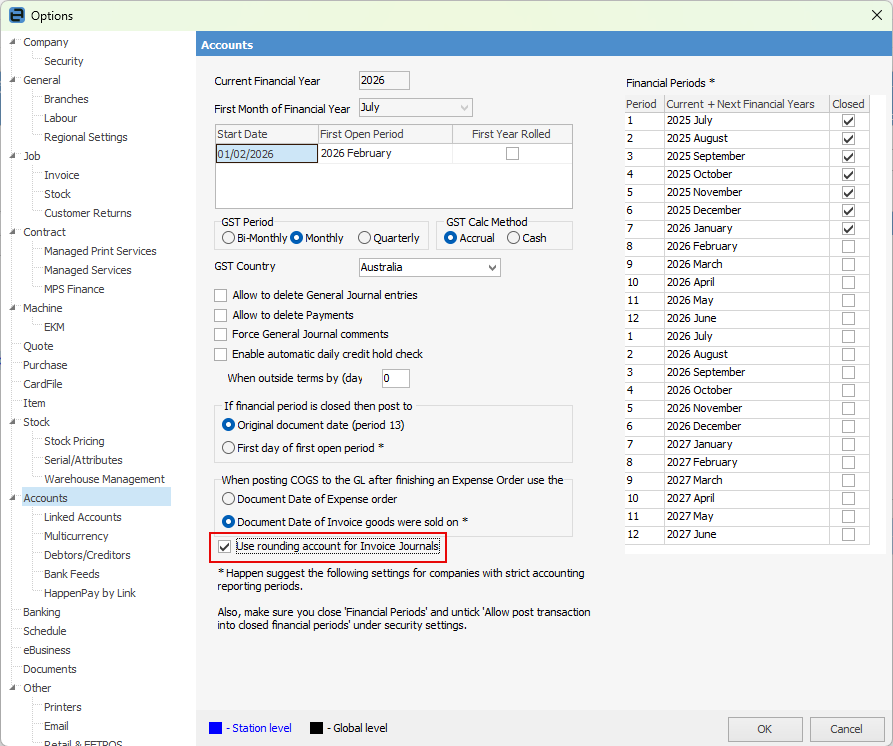Click the blue Station level color box
893x746 pixels.
[215, 728]
